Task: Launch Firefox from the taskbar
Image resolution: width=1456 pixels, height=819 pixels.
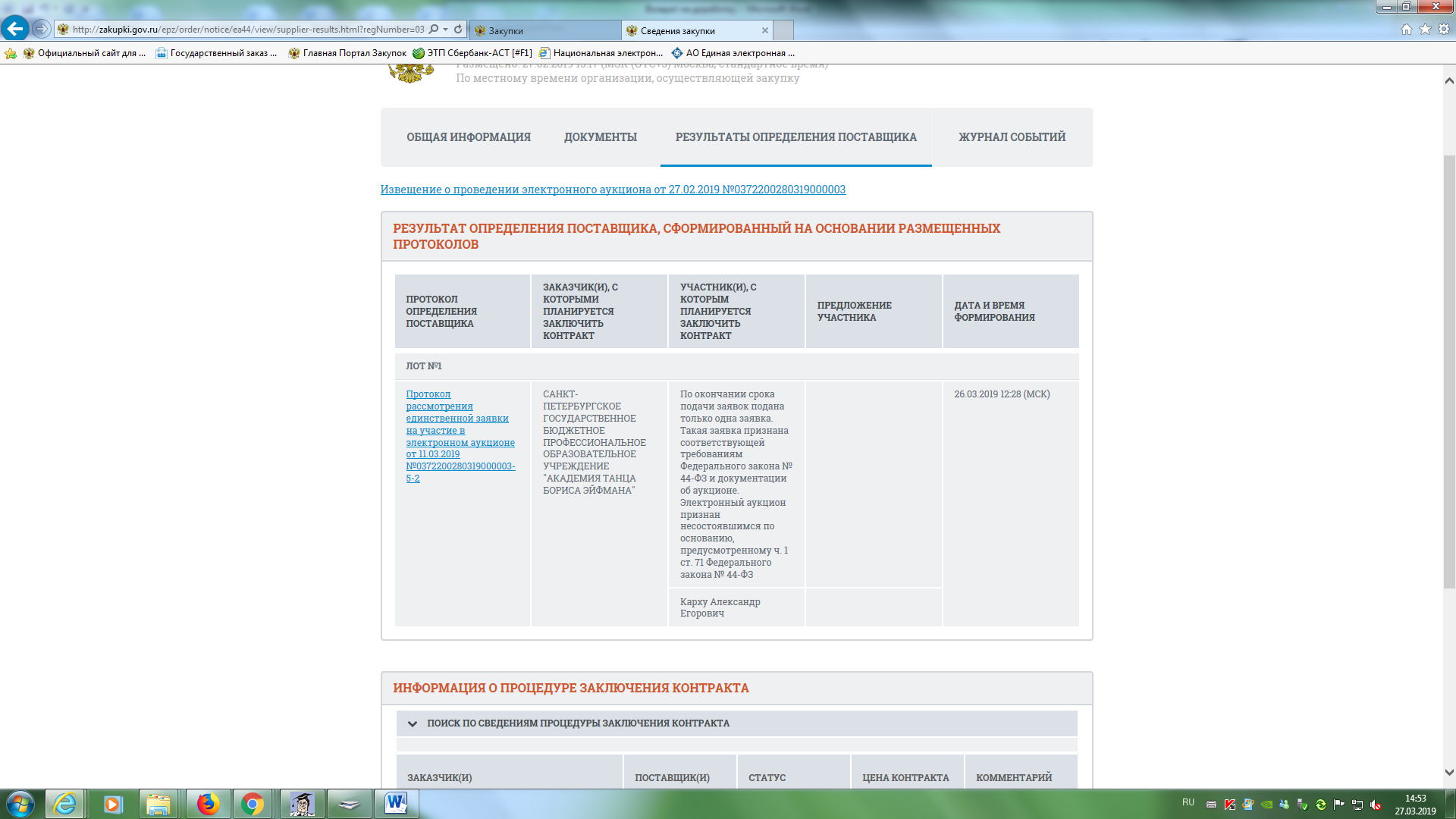Action: [208, 804]
